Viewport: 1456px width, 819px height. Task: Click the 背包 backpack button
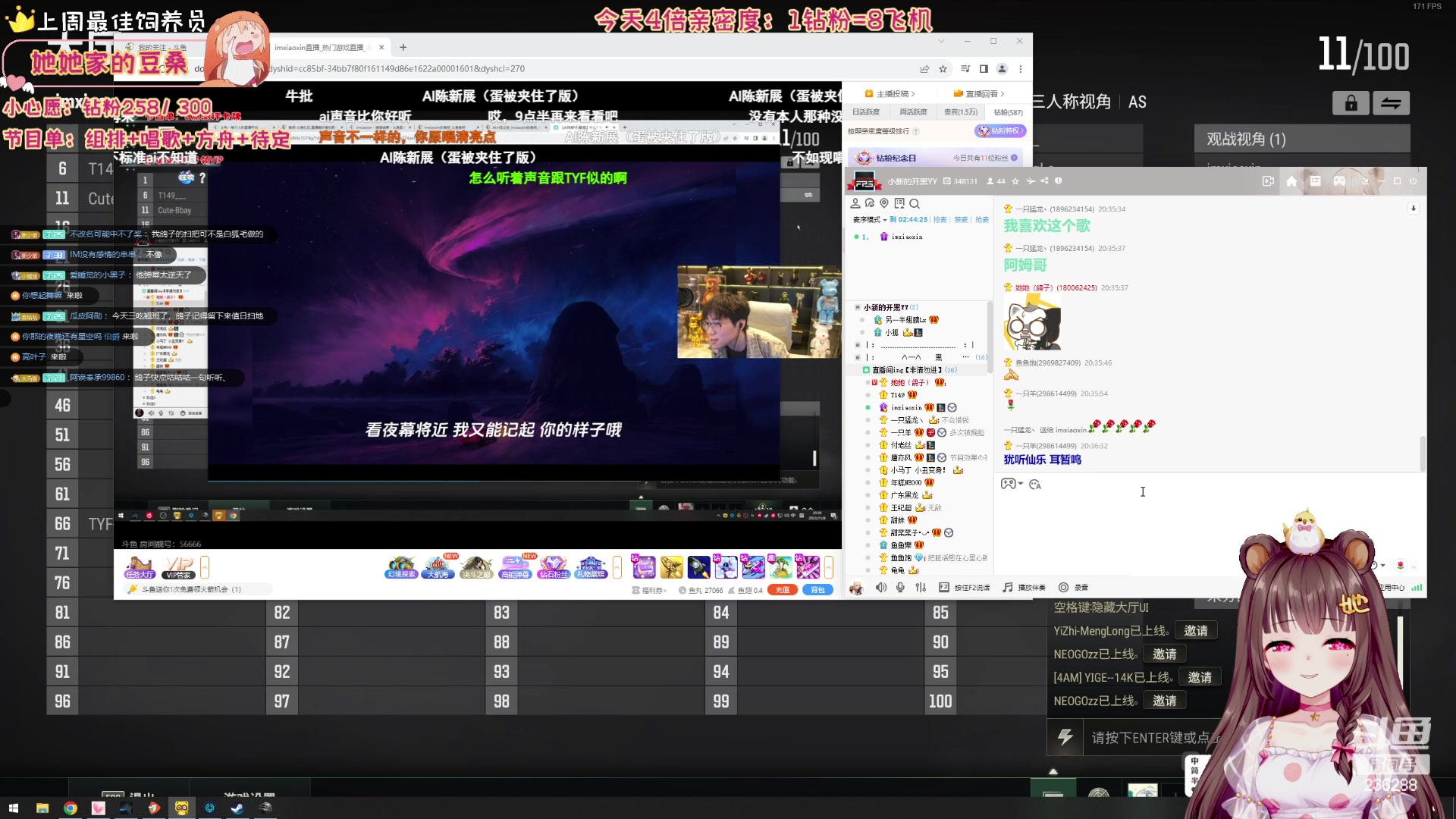pyautogui.click(x=817, y=590)
